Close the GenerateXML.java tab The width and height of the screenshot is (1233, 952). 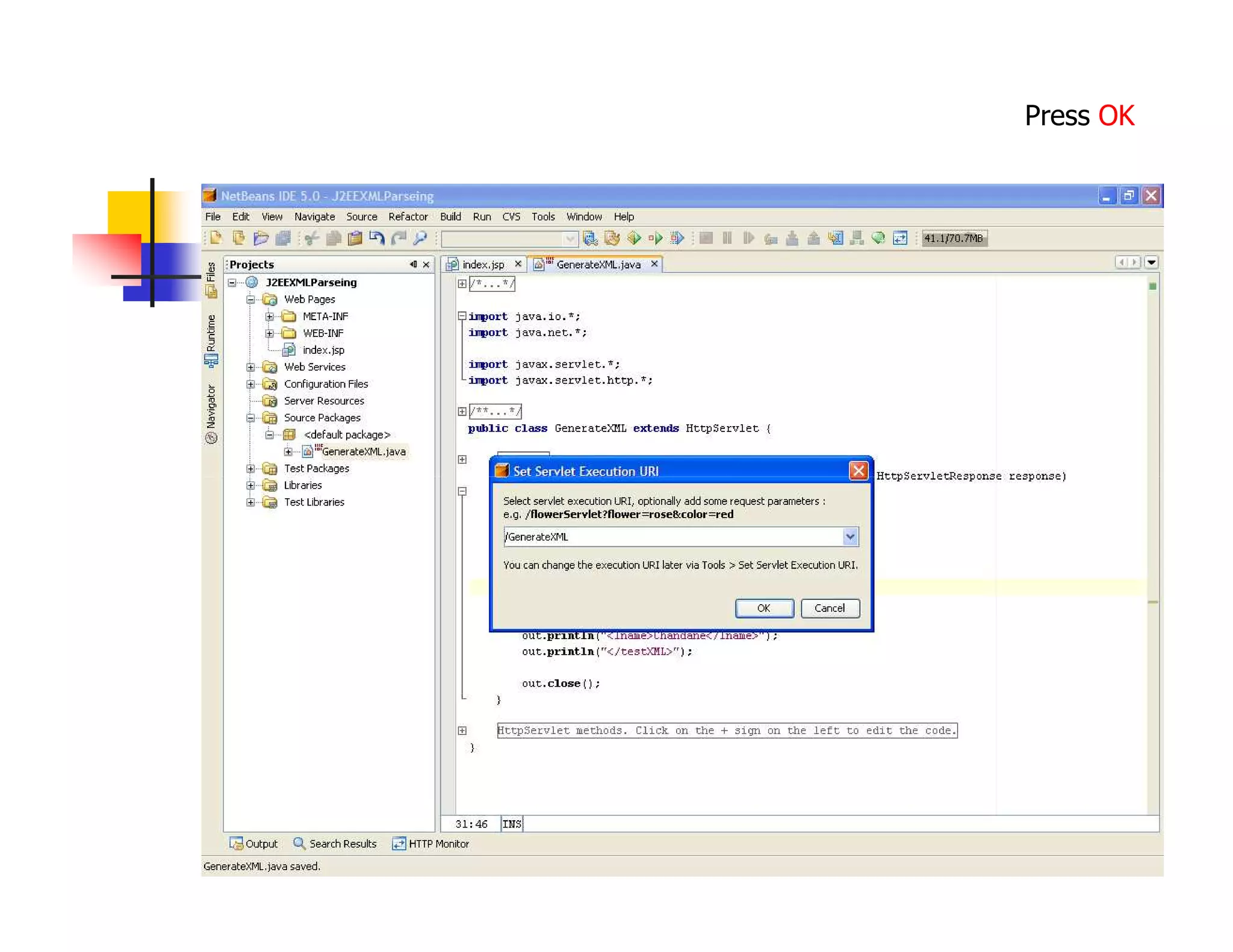[654, 264]
